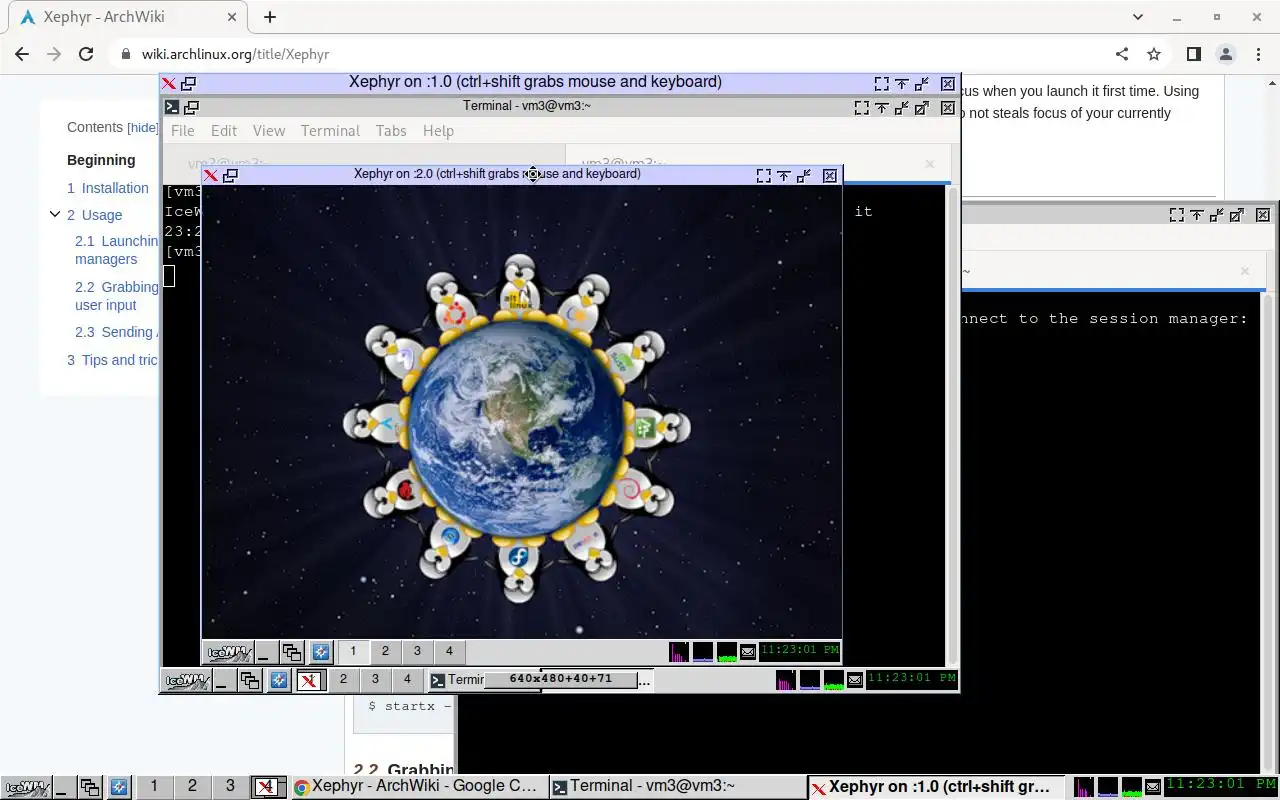Activate Xephyr - ArchWiki Chrome task on bottom taskbar
Screen dimensions: 1280x800
coord(419,787)
